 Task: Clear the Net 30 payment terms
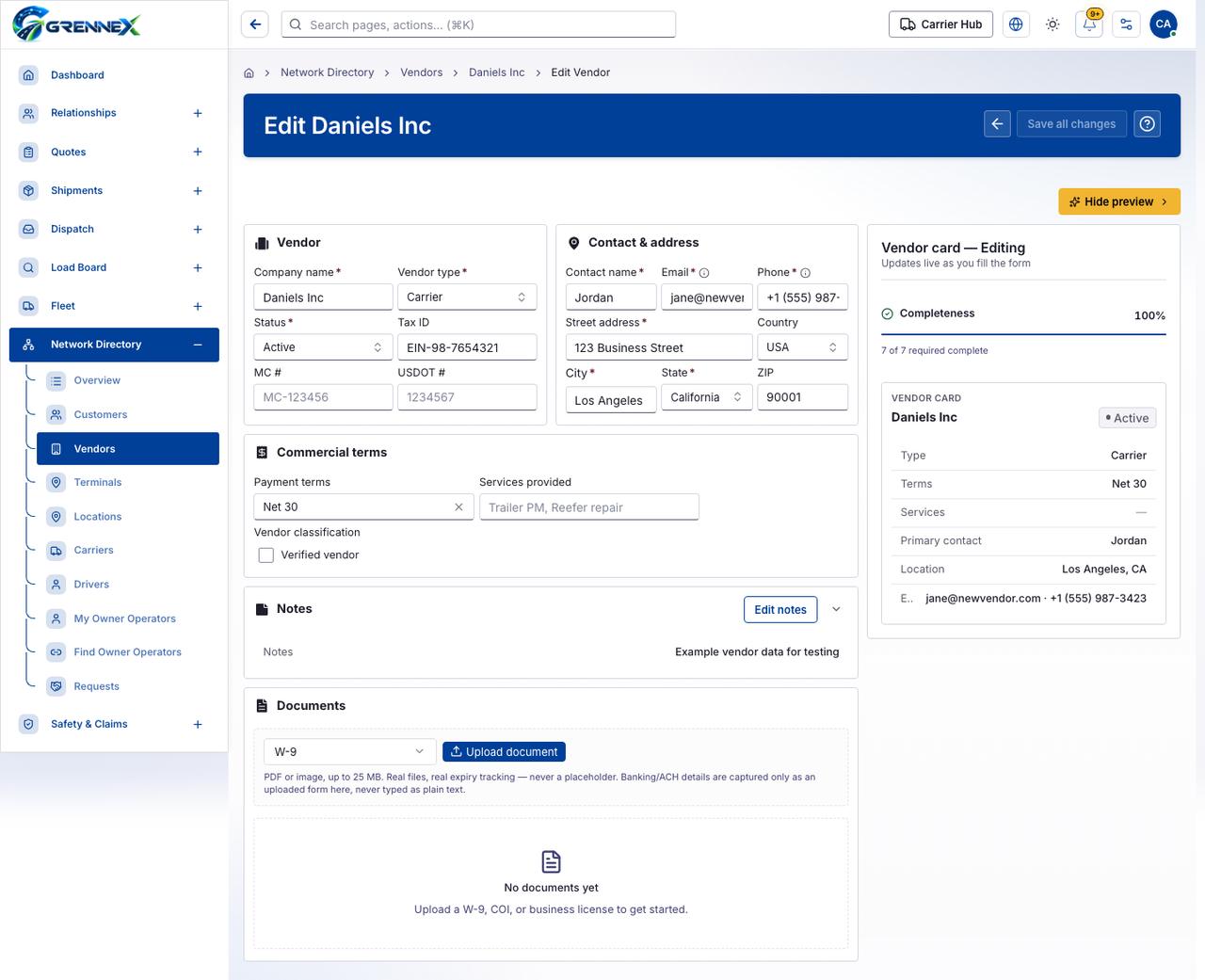coord(458,506)
